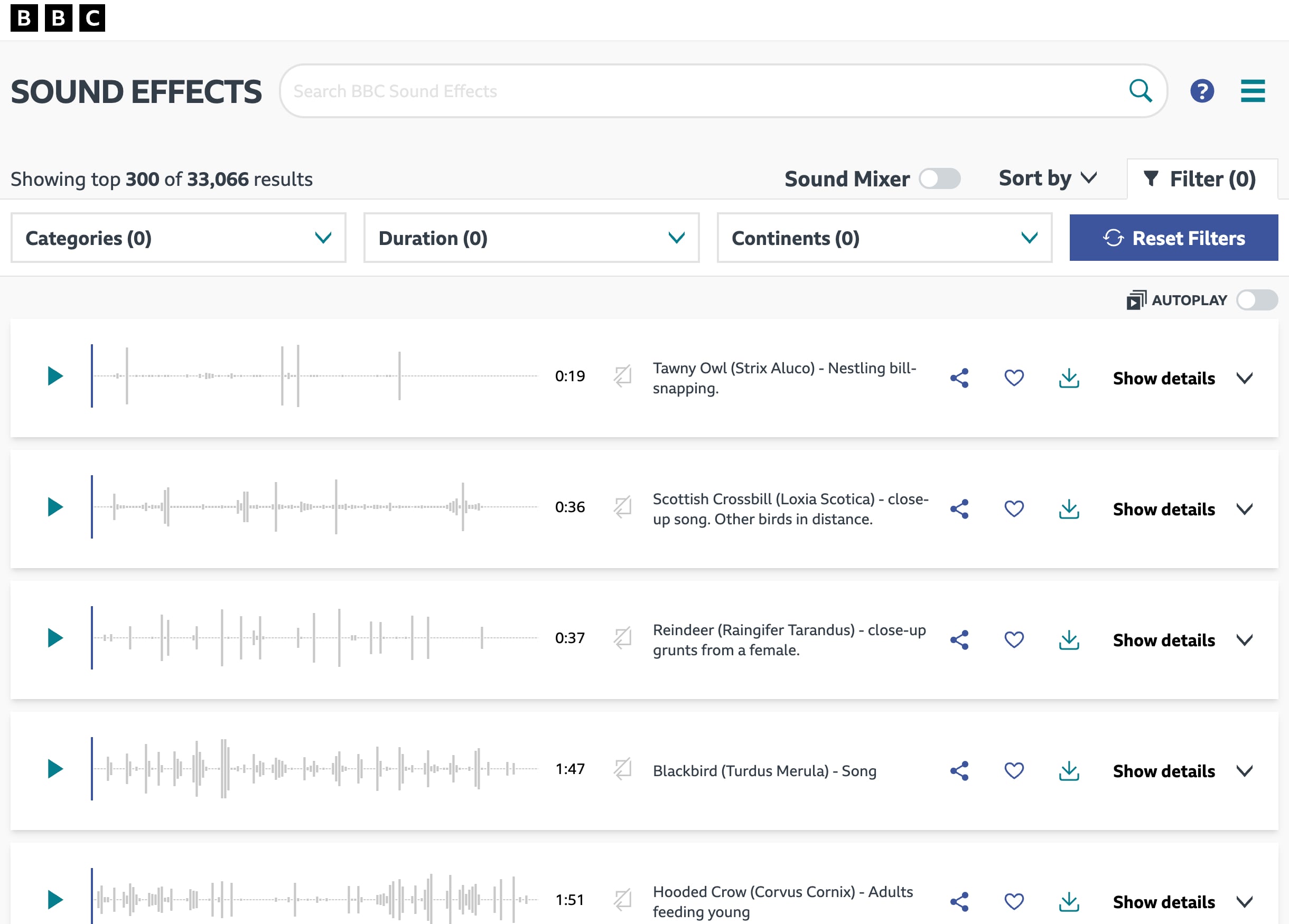Viewport: 1289px width, 924px height.
Task: Play the Reindeer grunts sound
Action: (55, 638)
